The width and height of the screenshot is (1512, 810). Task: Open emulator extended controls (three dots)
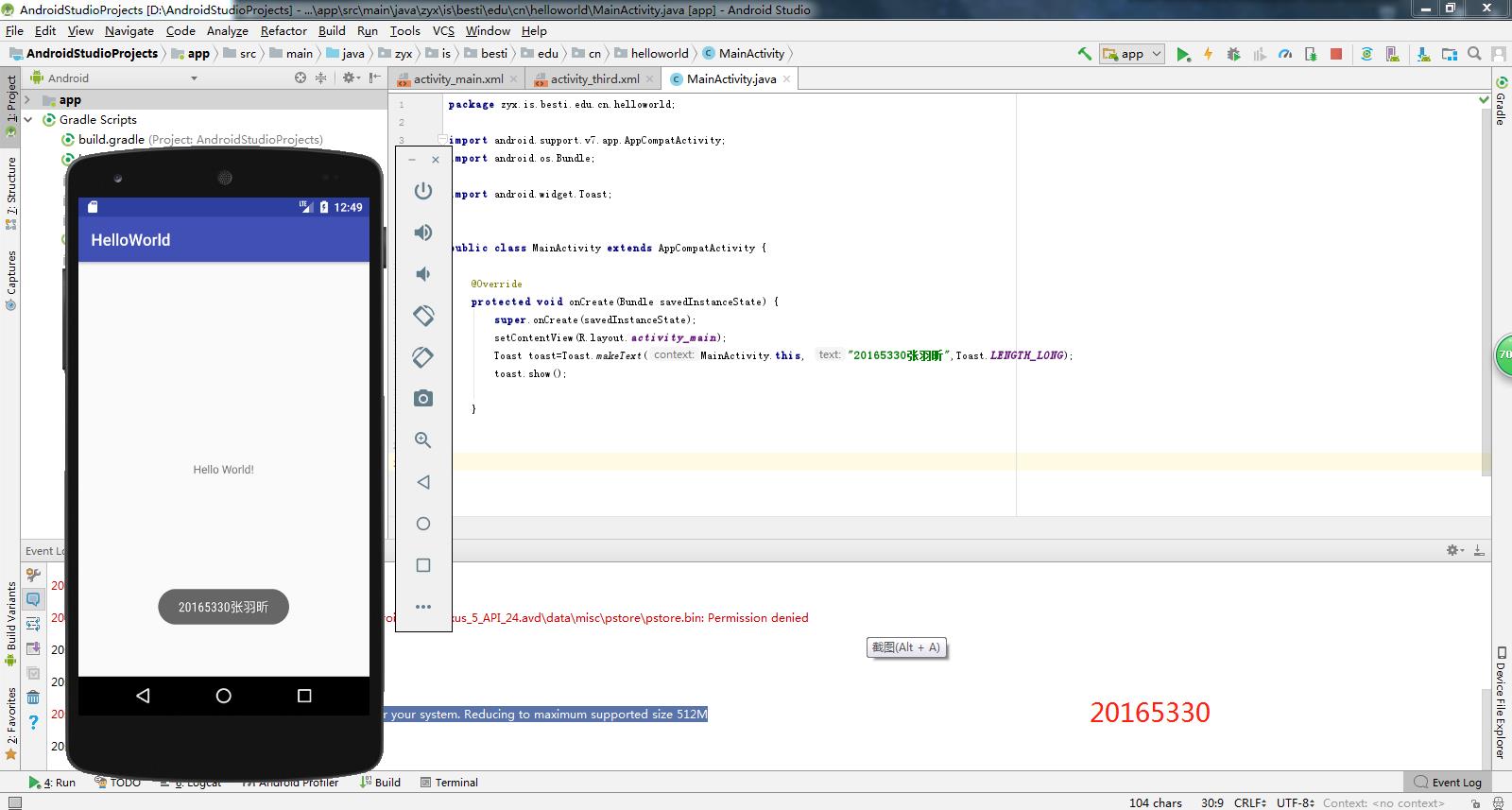[423, 607]
